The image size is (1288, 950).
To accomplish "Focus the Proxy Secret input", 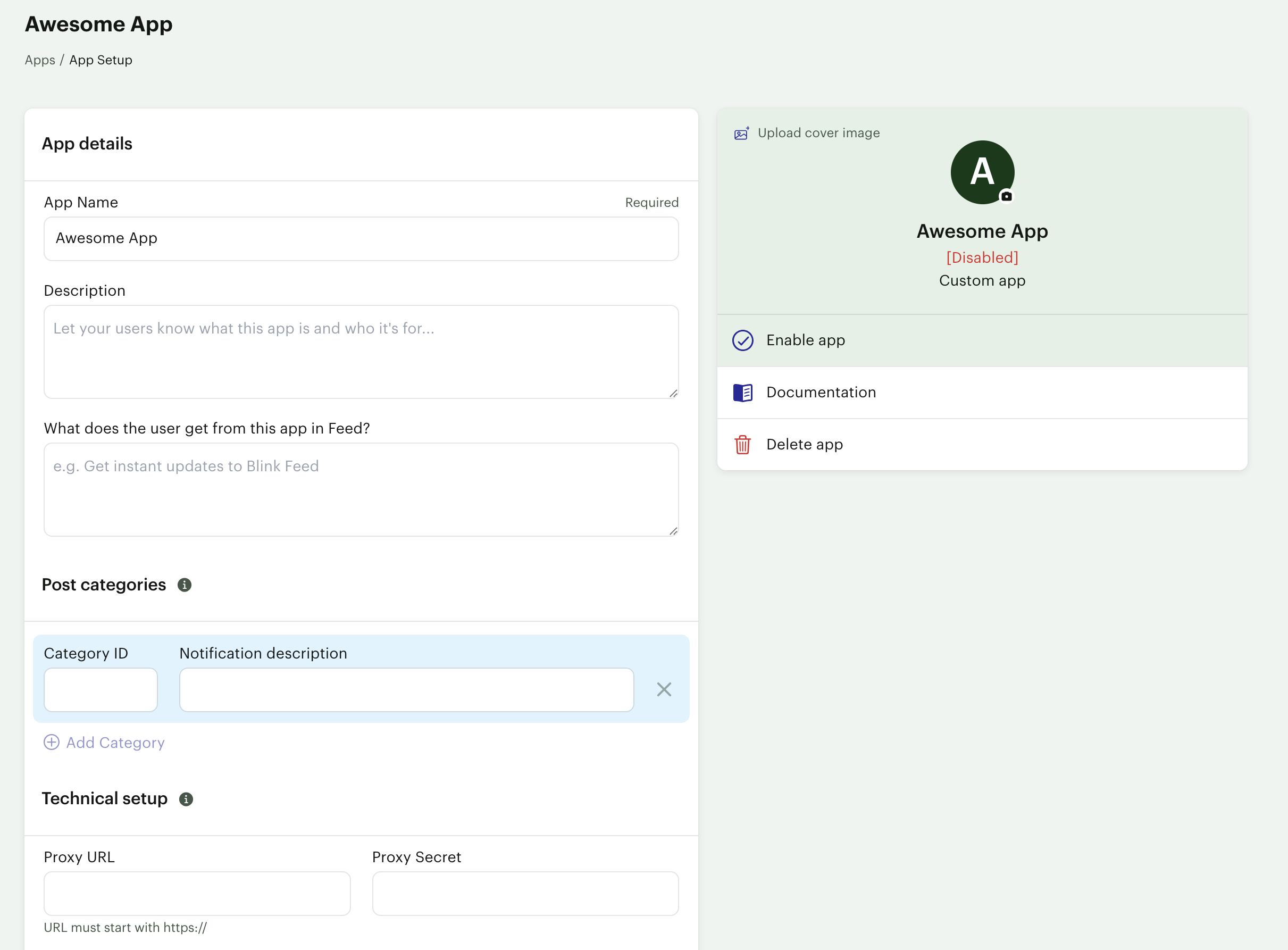I will point(525,894).
